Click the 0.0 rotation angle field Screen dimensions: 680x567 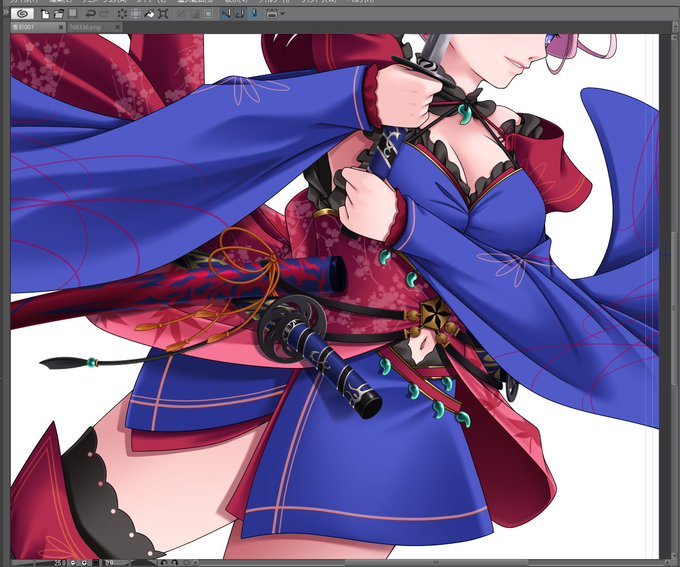(x=109, y=563)
